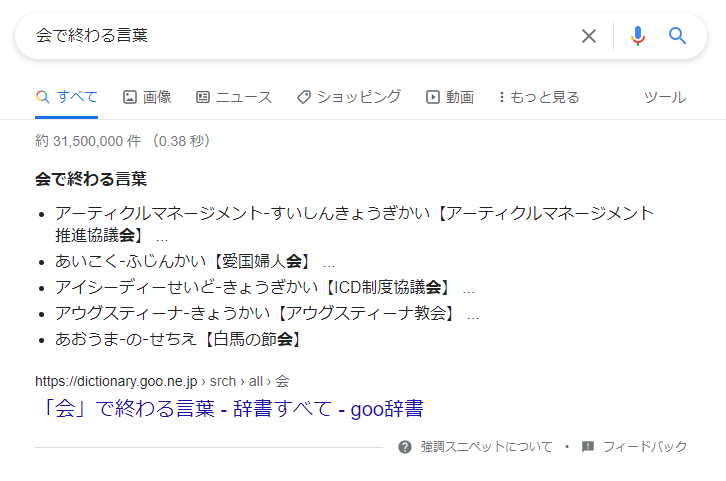This screenshot has width=726, height=481.
Task: Open the goo辞書 result title link
Action: click(231, 408)
